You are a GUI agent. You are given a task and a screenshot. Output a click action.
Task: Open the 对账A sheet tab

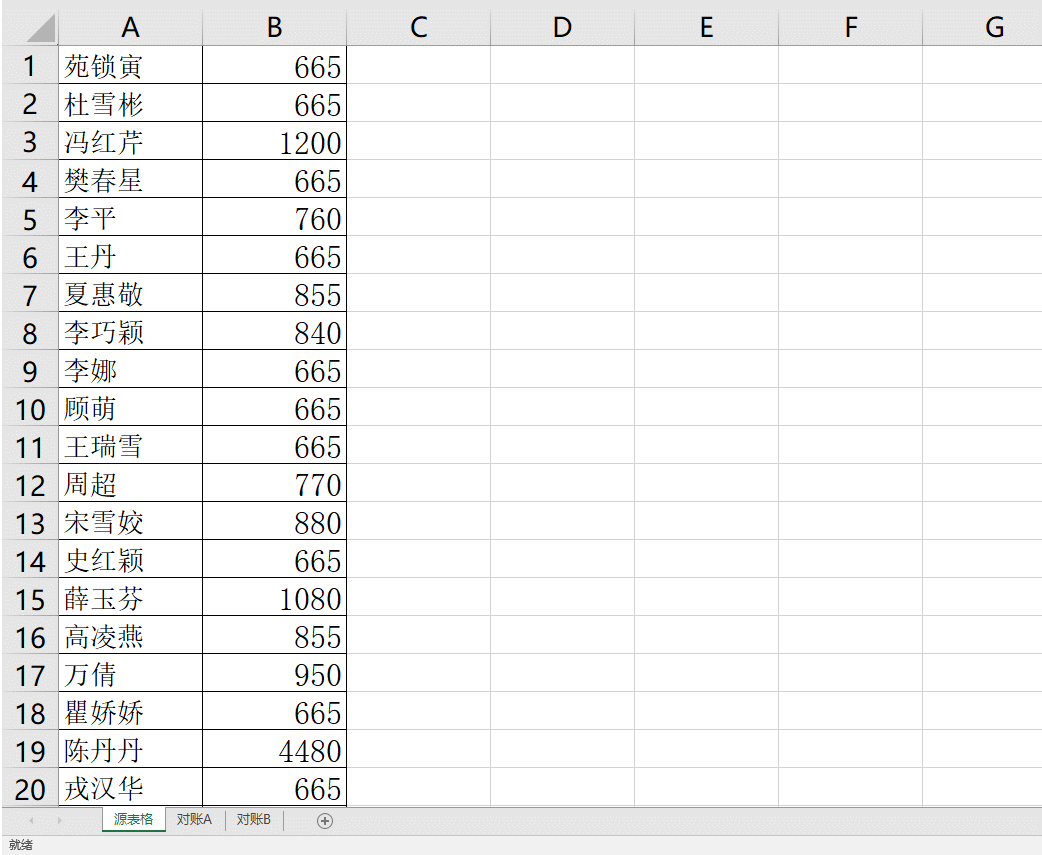click(x=194, y=819)
